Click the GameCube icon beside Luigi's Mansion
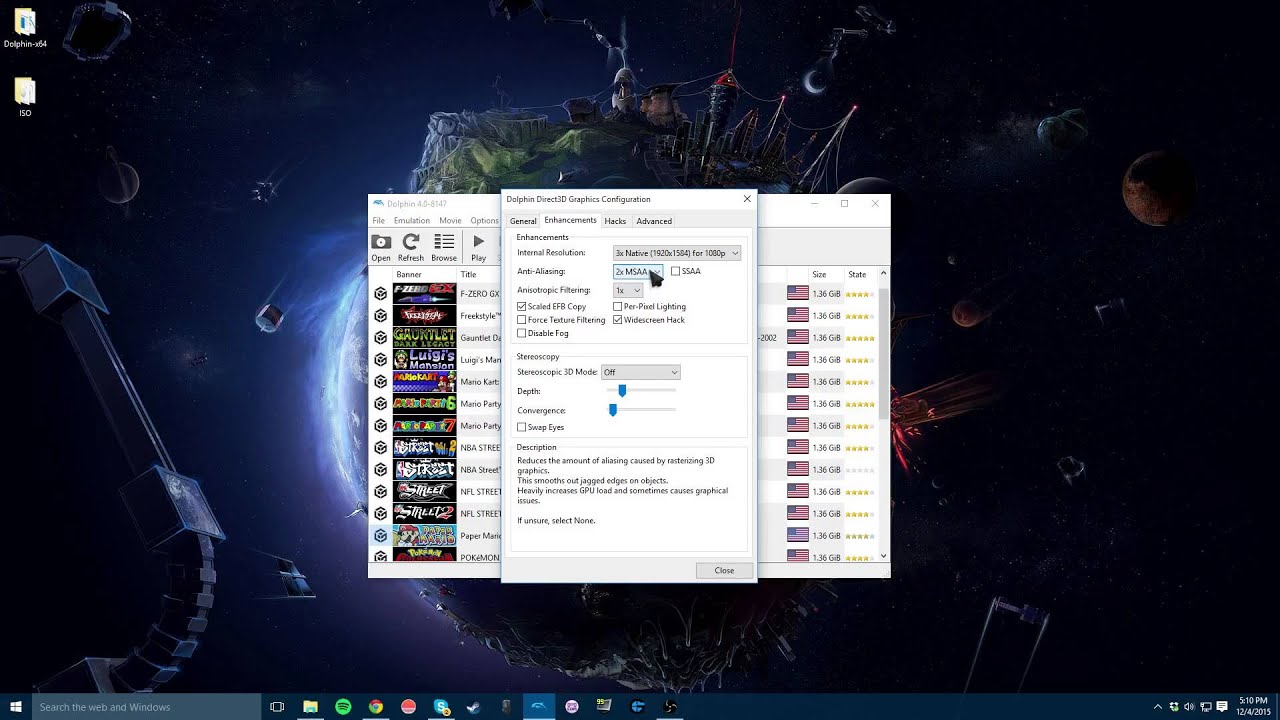Image resolution: width=1280 pixels, height=720 pixels. [380, 360]
